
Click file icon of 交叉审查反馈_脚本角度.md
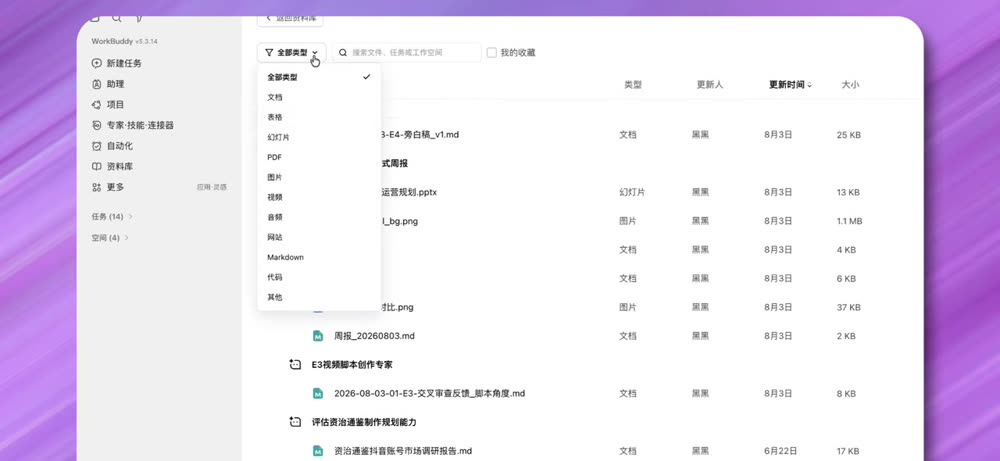pos(318,393)
